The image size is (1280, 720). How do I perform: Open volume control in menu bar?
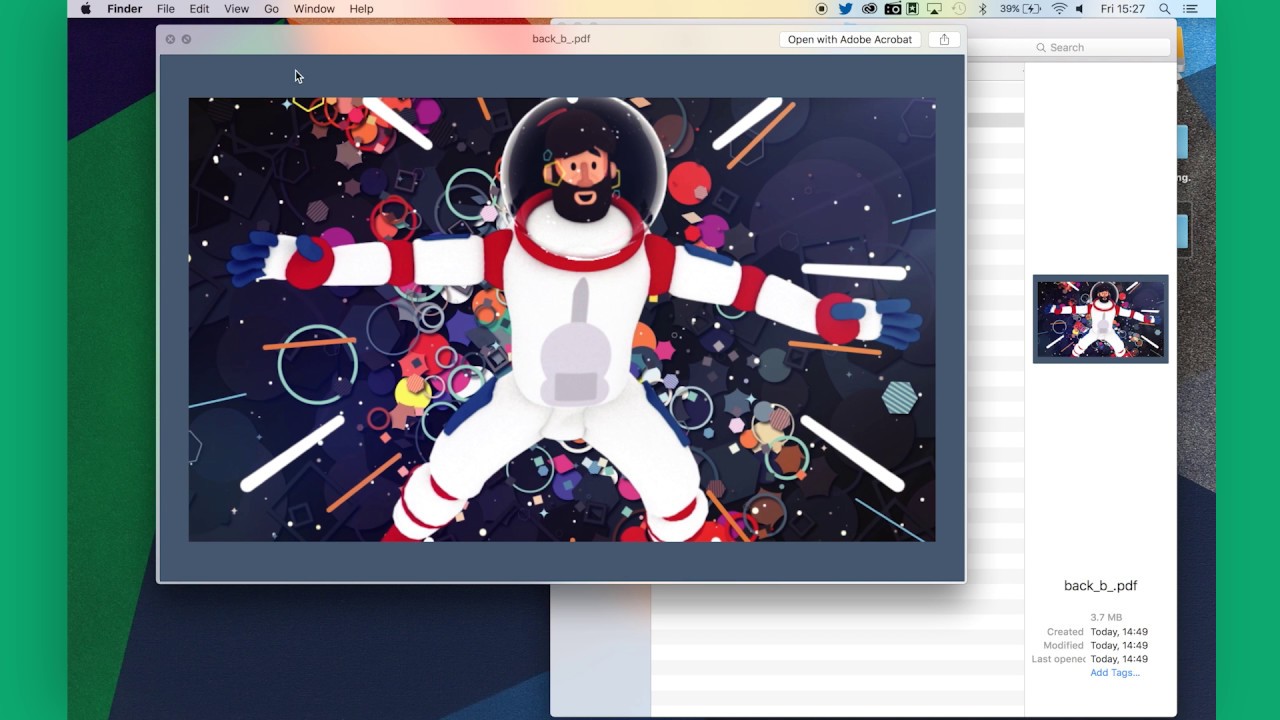(x=1080, y=9)
